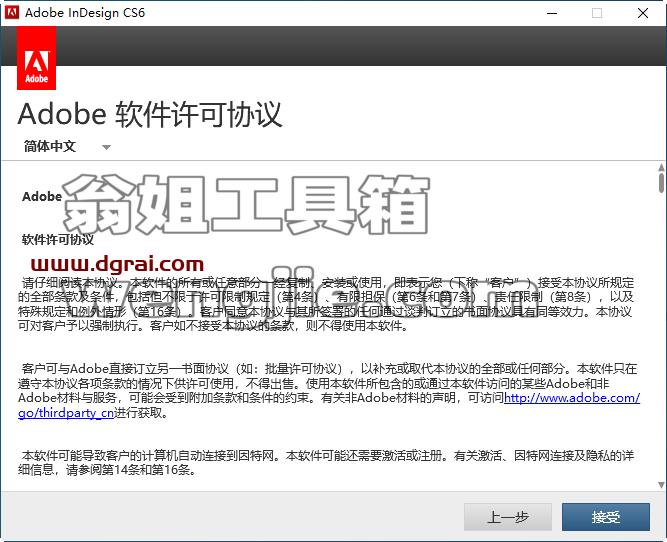Click the disabled maximize window button
This screenshot has height=542, width=667.
click(597, 13)
